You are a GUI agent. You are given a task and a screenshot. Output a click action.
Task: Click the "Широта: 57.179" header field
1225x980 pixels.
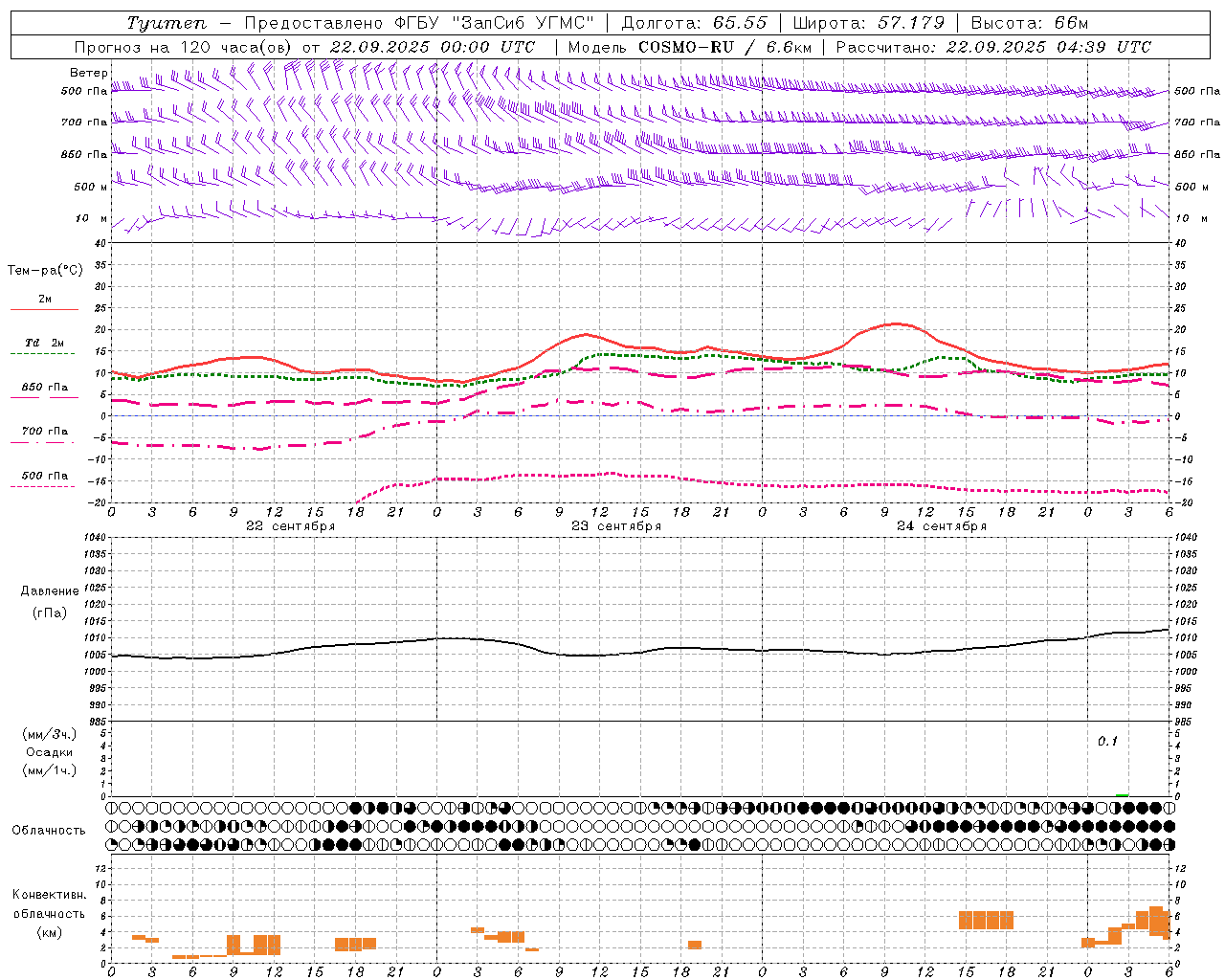(868, 23)
